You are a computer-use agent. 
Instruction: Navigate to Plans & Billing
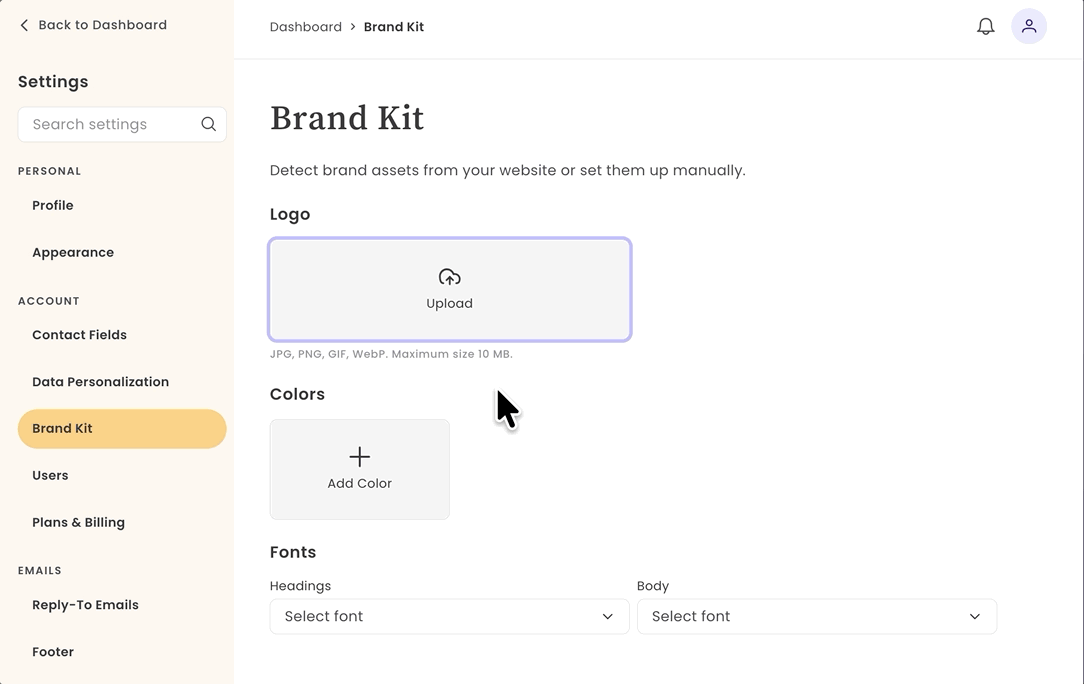coord(78,522)
